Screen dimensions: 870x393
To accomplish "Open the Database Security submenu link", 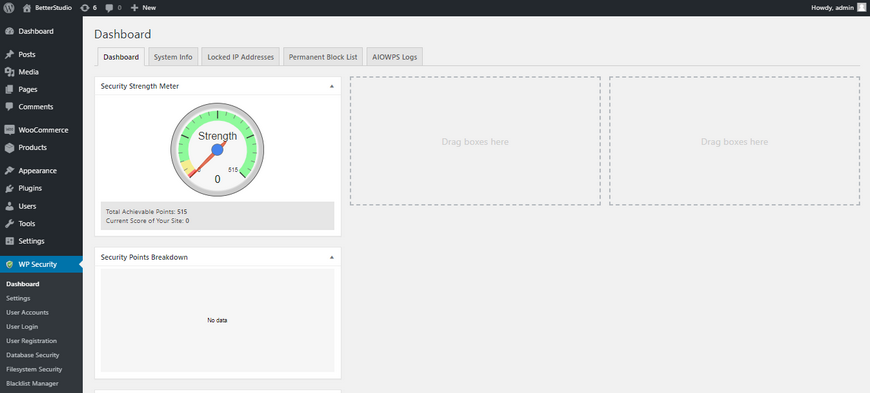I will tap(33, 355).
